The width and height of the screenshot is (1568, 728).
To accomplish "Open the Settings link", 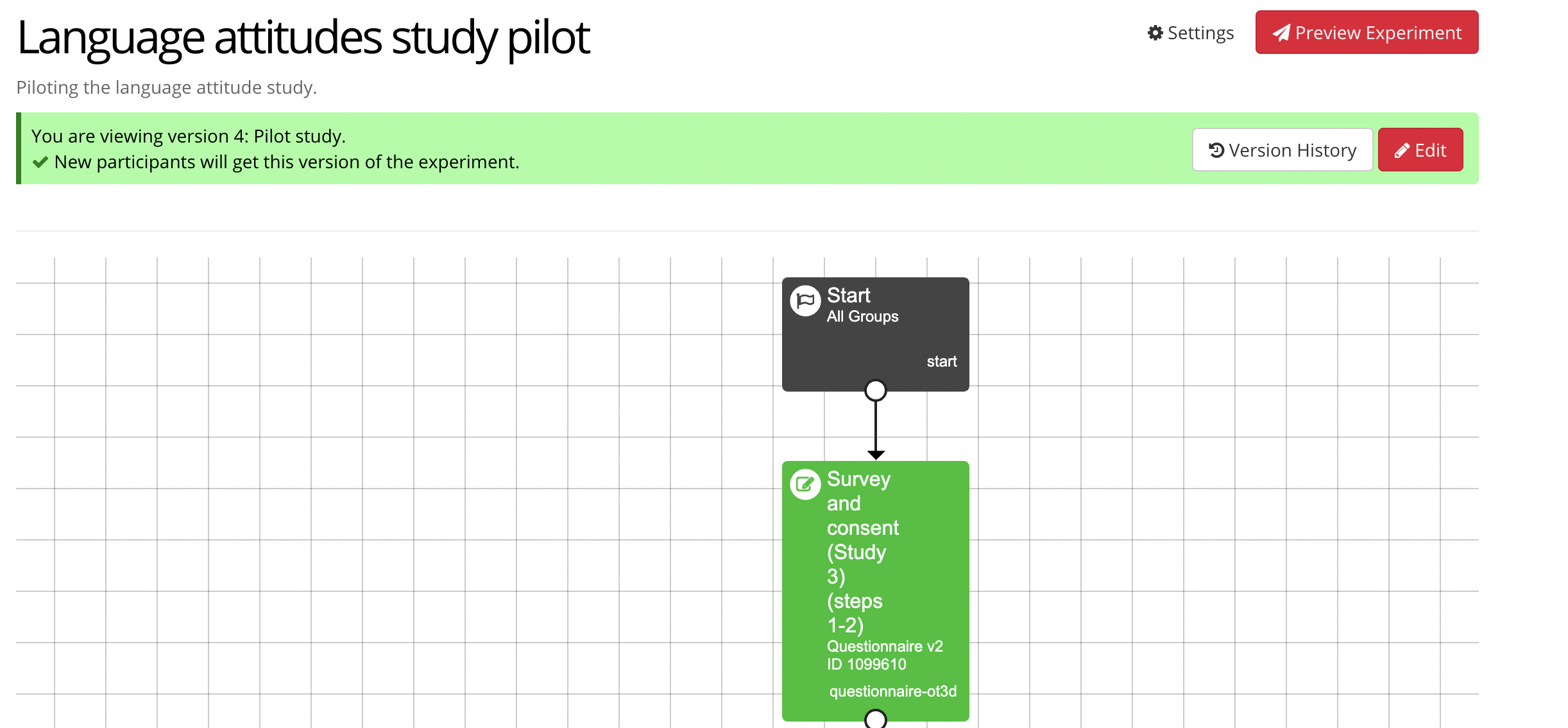I will tap(1200, 33).
